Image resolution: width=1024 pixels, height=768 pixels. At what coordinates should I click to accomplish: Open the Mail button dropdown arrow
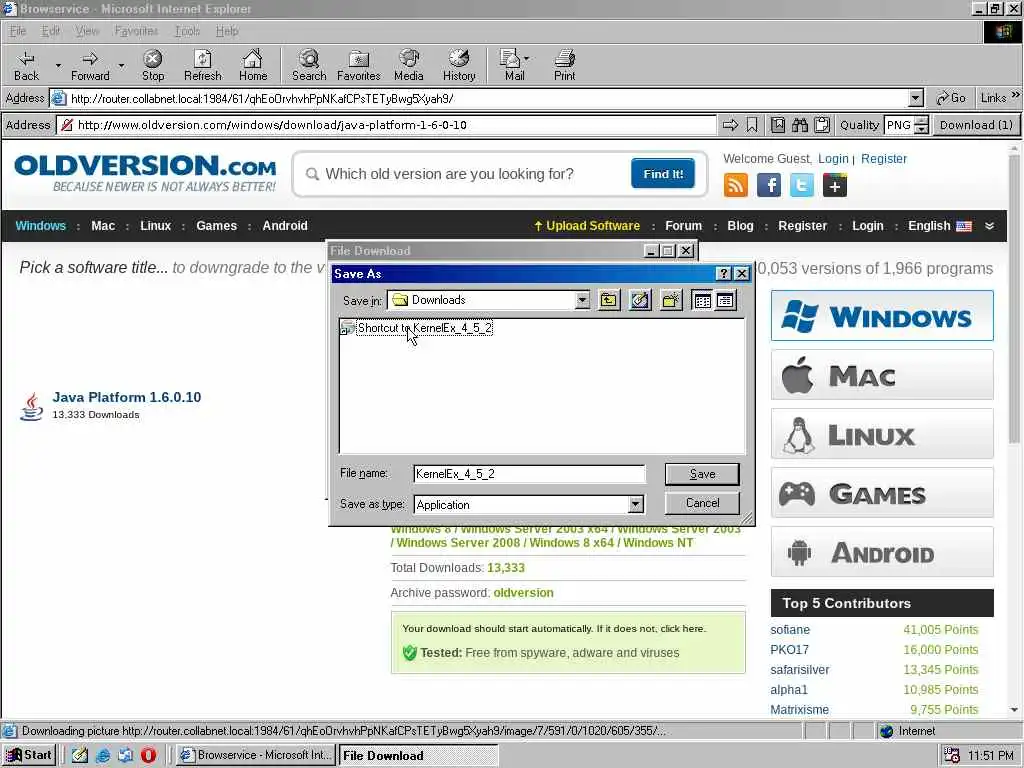(x=527, y=59)
